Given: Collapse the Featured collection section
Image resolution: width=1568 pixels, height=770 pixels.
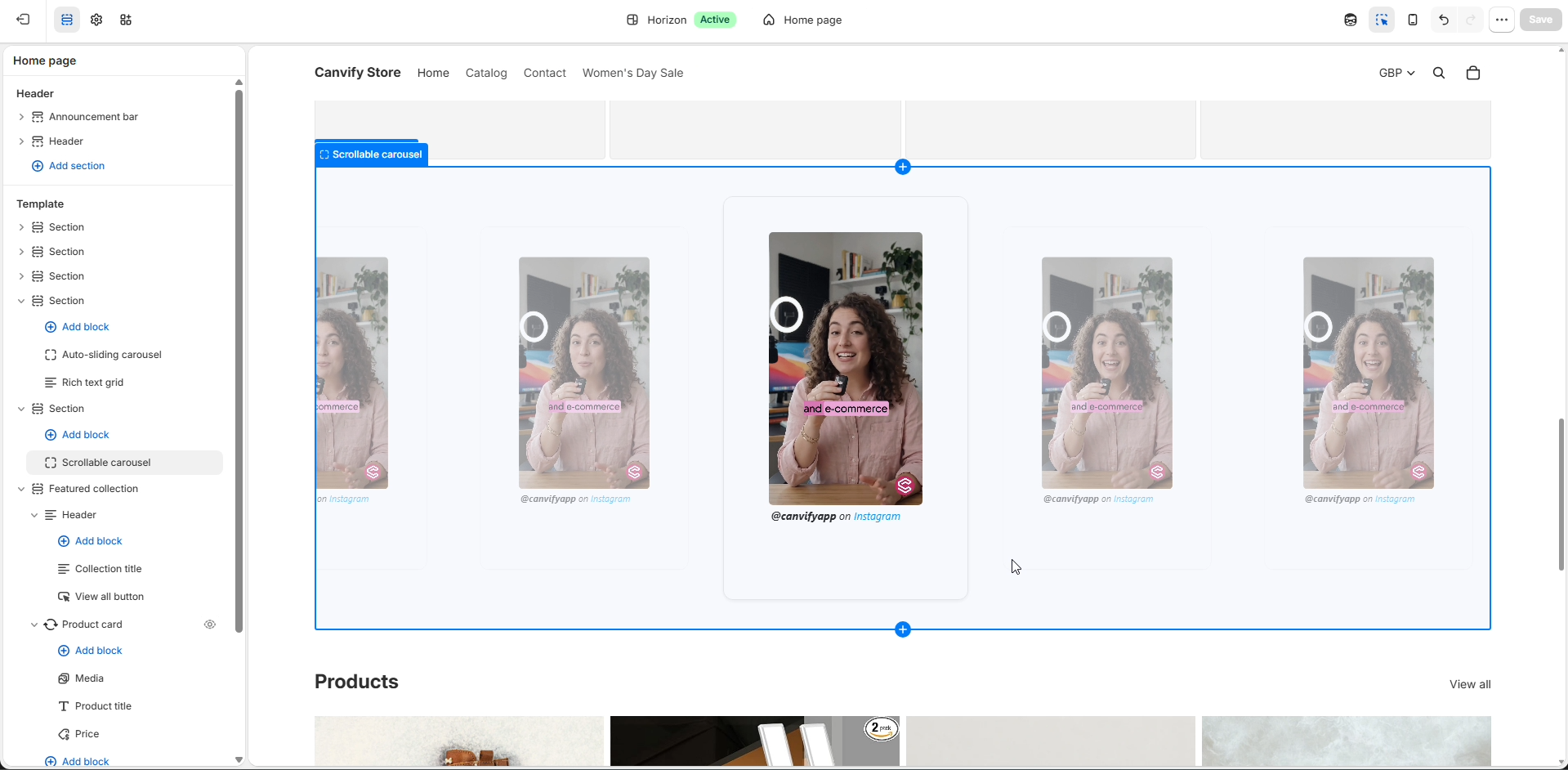Looking at the screenshot, I should click(x=21, y=489).
